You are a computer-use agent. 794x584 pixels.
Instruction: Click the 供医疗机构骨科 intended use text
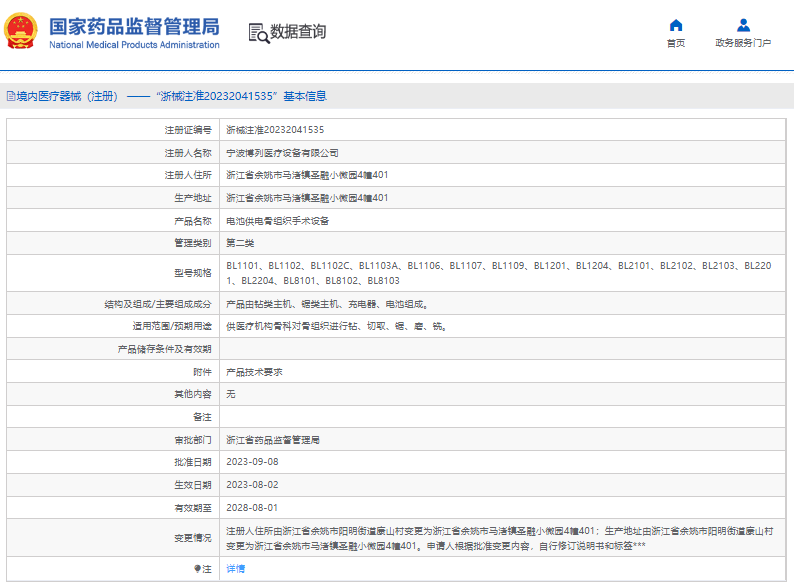tap(336, 327)
